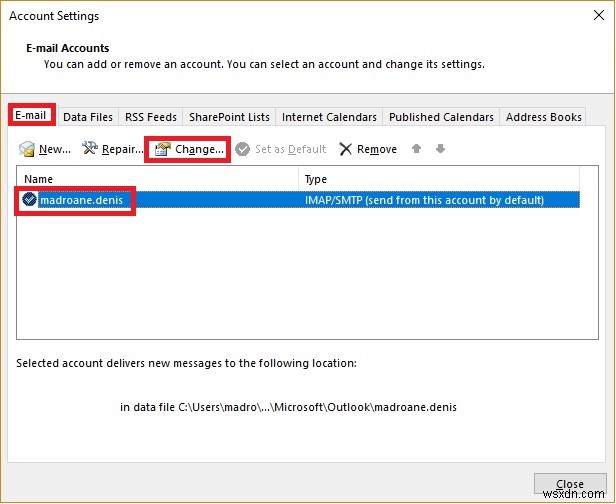Move account down with arrow icon

point(440,148)
